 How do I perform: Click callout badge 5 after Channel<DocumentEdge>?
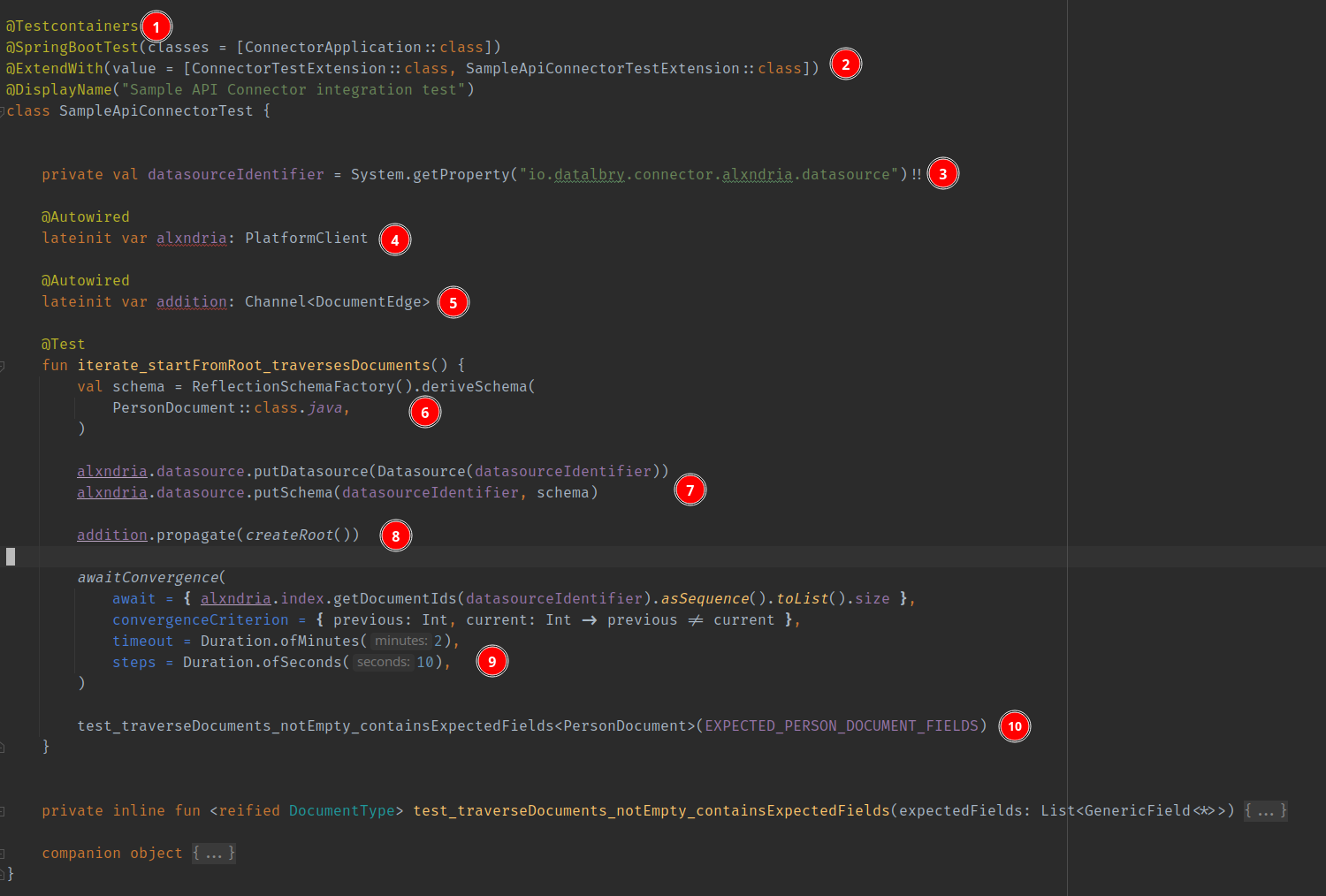click(453, 303)
